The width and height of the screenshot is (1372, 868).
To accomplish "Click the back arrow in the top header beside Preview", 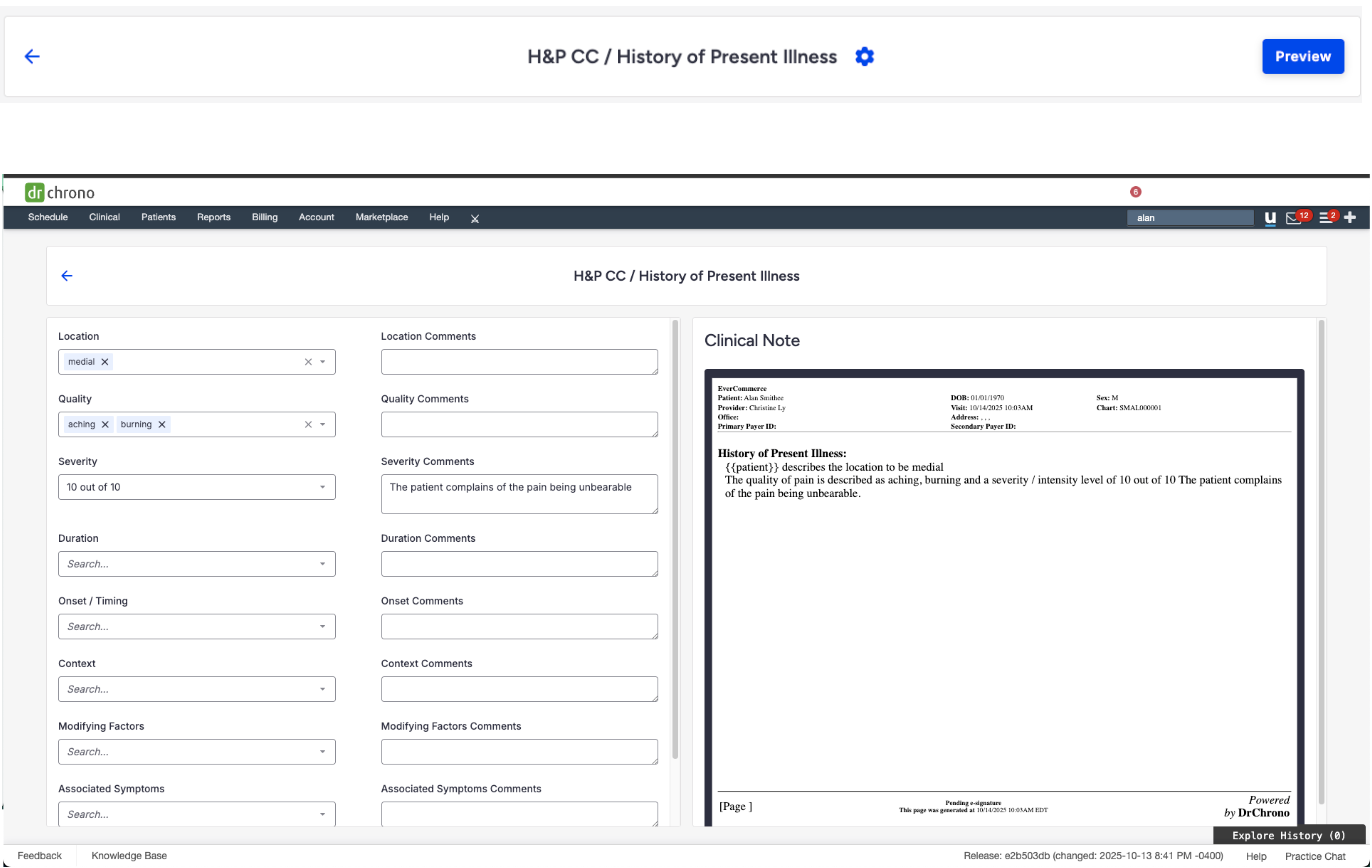I will point(32,57).
